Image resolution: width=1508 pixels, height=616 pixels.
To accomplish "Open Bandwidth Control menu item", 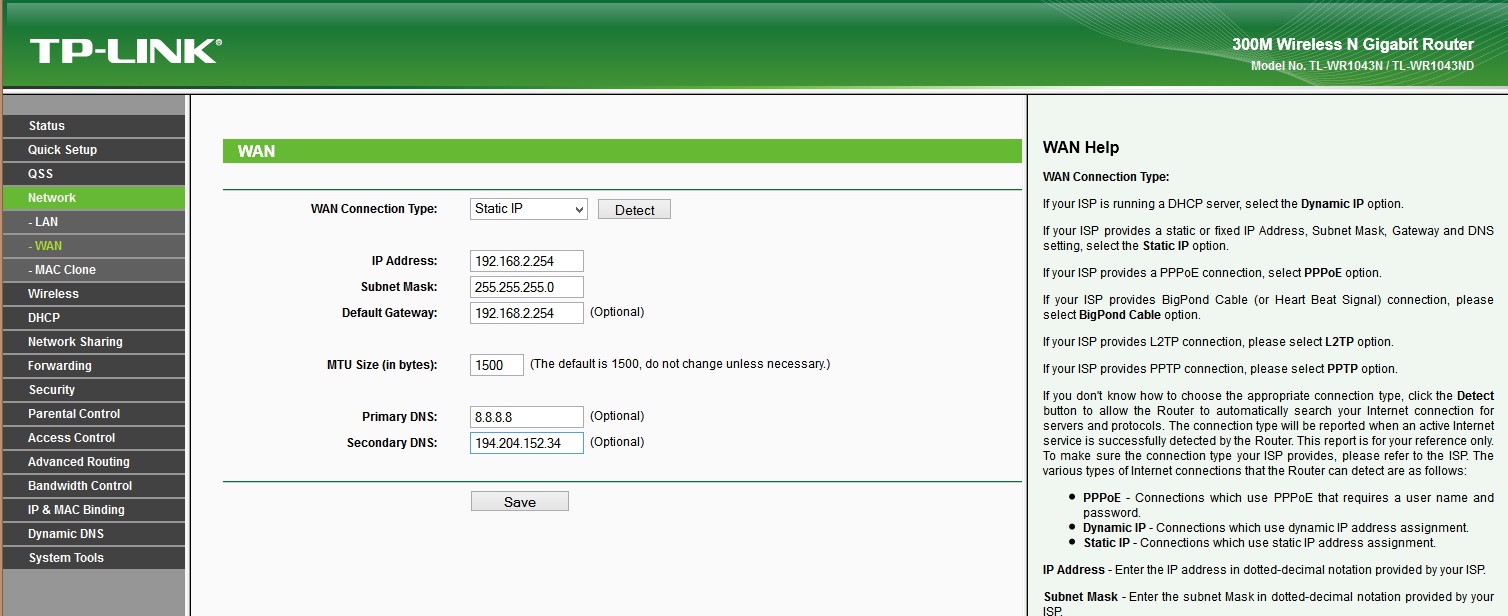I will (93, 486).
